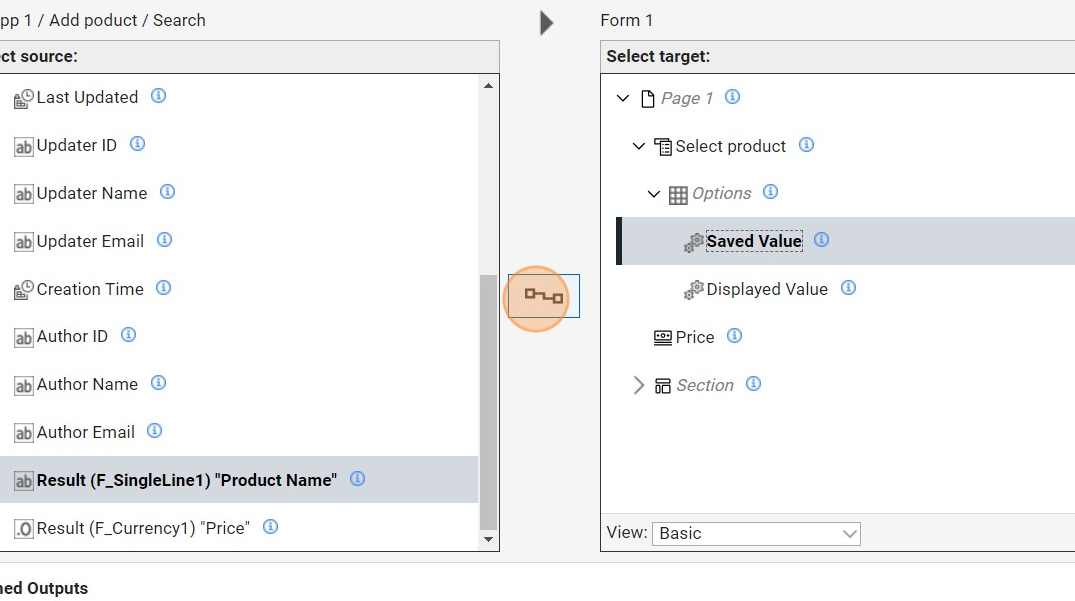
Task: Open info for Result Product Name
Action: 357,479
